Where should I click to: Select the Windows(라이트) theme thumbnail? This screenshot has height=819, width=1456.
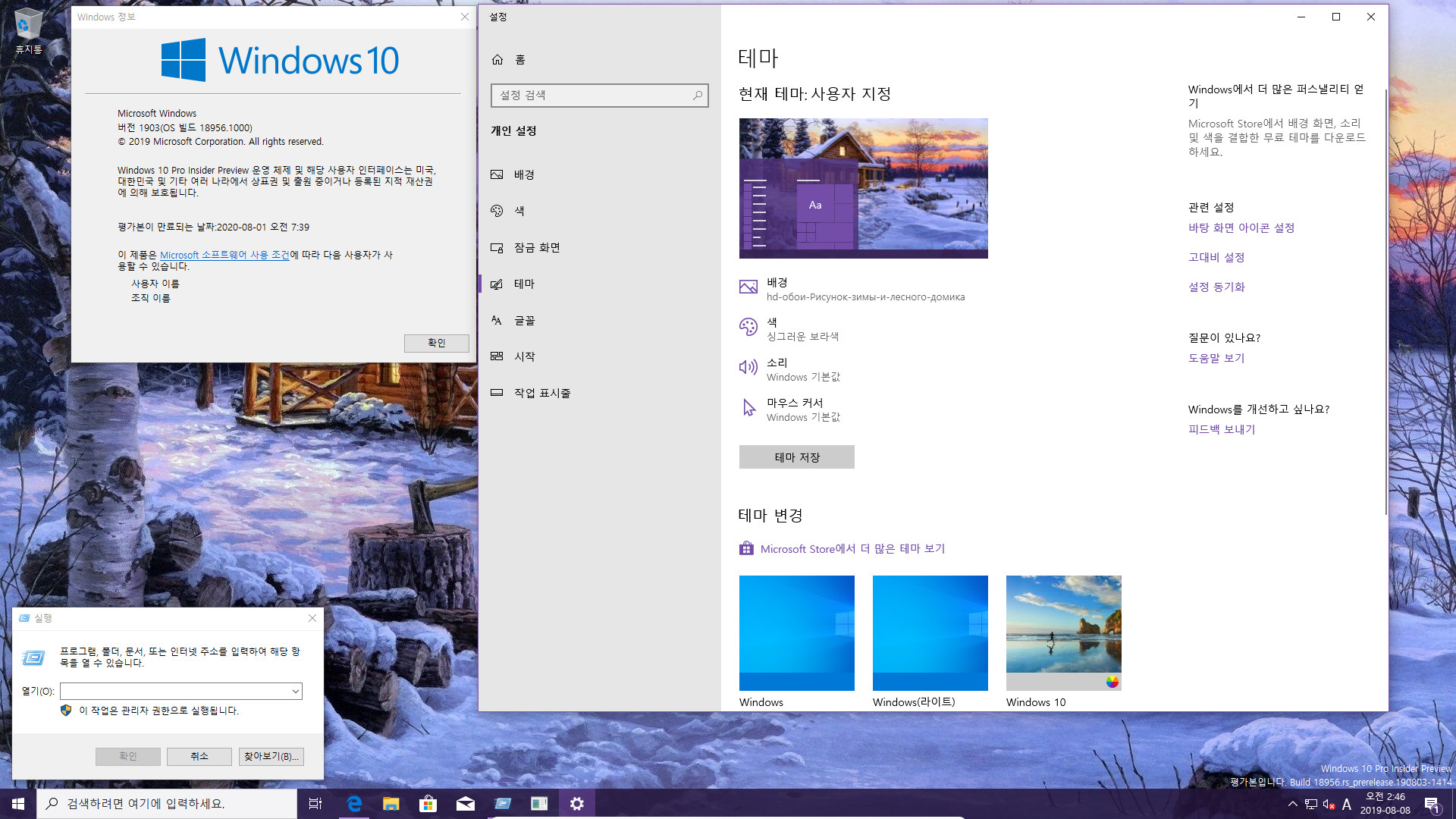[x=930, y=633]
